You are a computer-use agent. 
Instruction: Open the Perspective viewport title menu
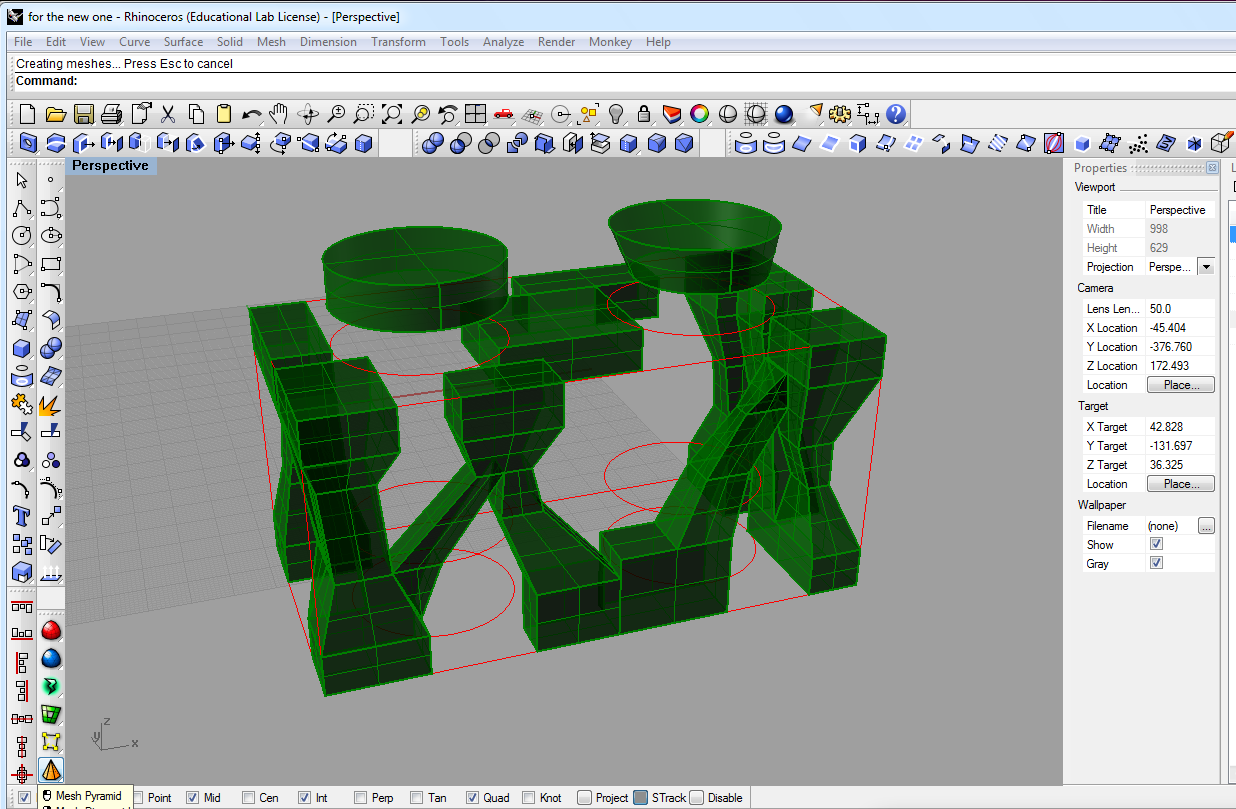(111, 166)
